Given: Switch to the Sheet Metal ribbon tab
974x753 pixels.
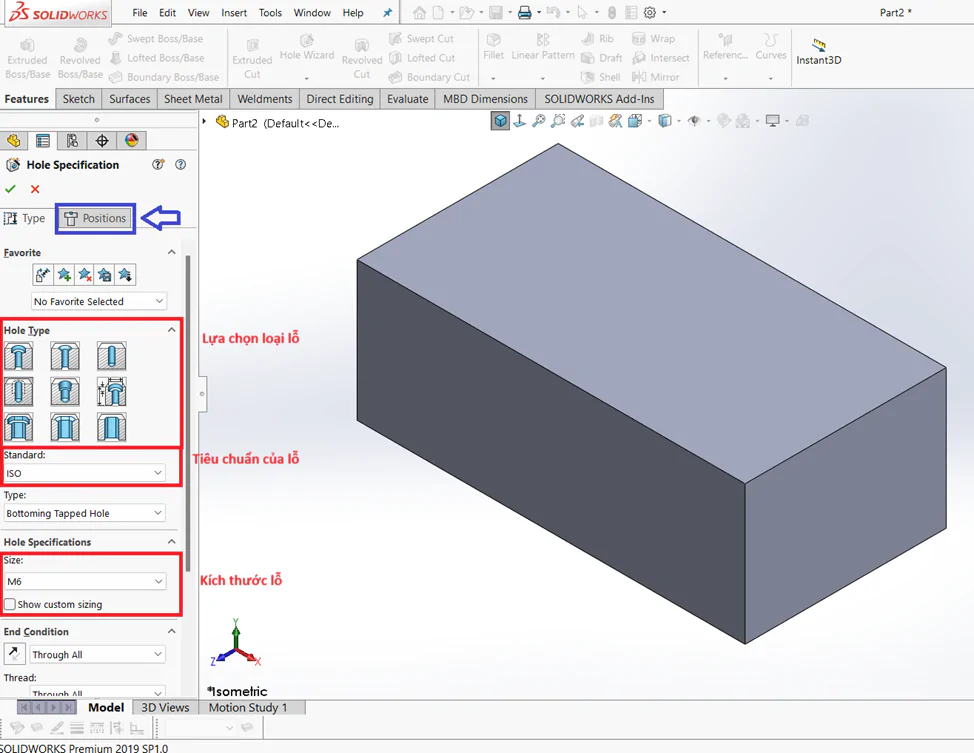Looking at the screenshot, I should (x=193, y=99).
